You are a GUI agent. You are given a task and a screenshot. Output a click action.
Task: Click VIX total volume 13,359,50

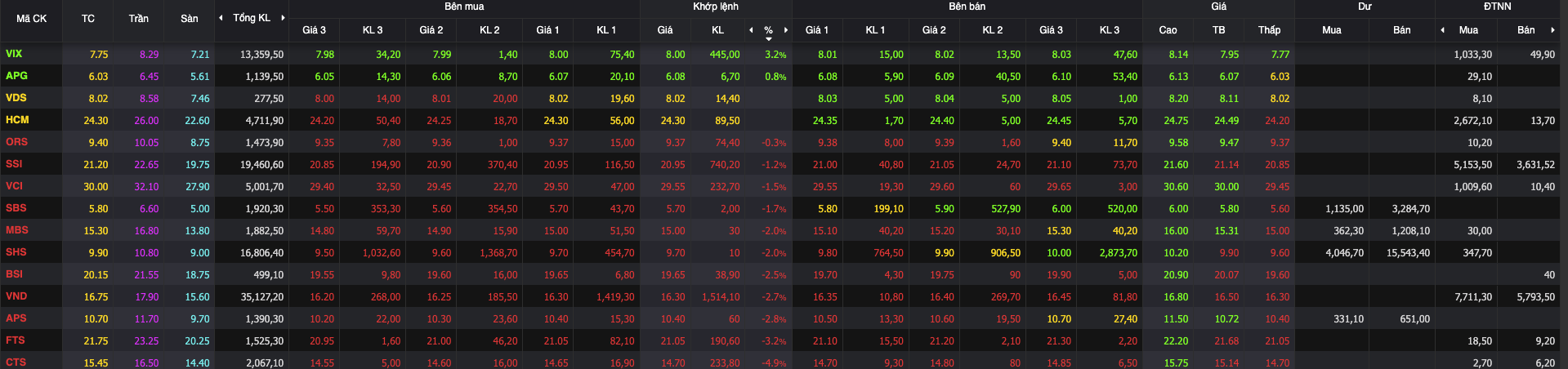[261, 55]
